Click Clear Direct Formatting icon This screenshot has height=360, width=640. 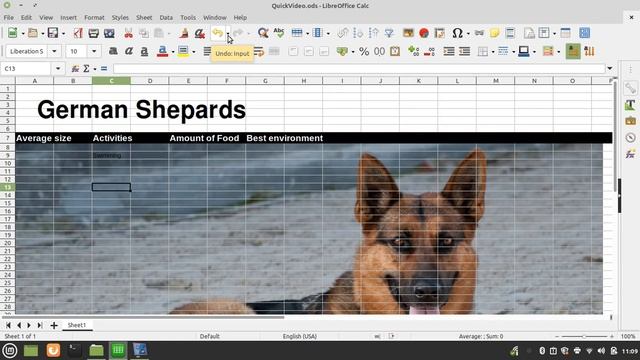point(200,33)
